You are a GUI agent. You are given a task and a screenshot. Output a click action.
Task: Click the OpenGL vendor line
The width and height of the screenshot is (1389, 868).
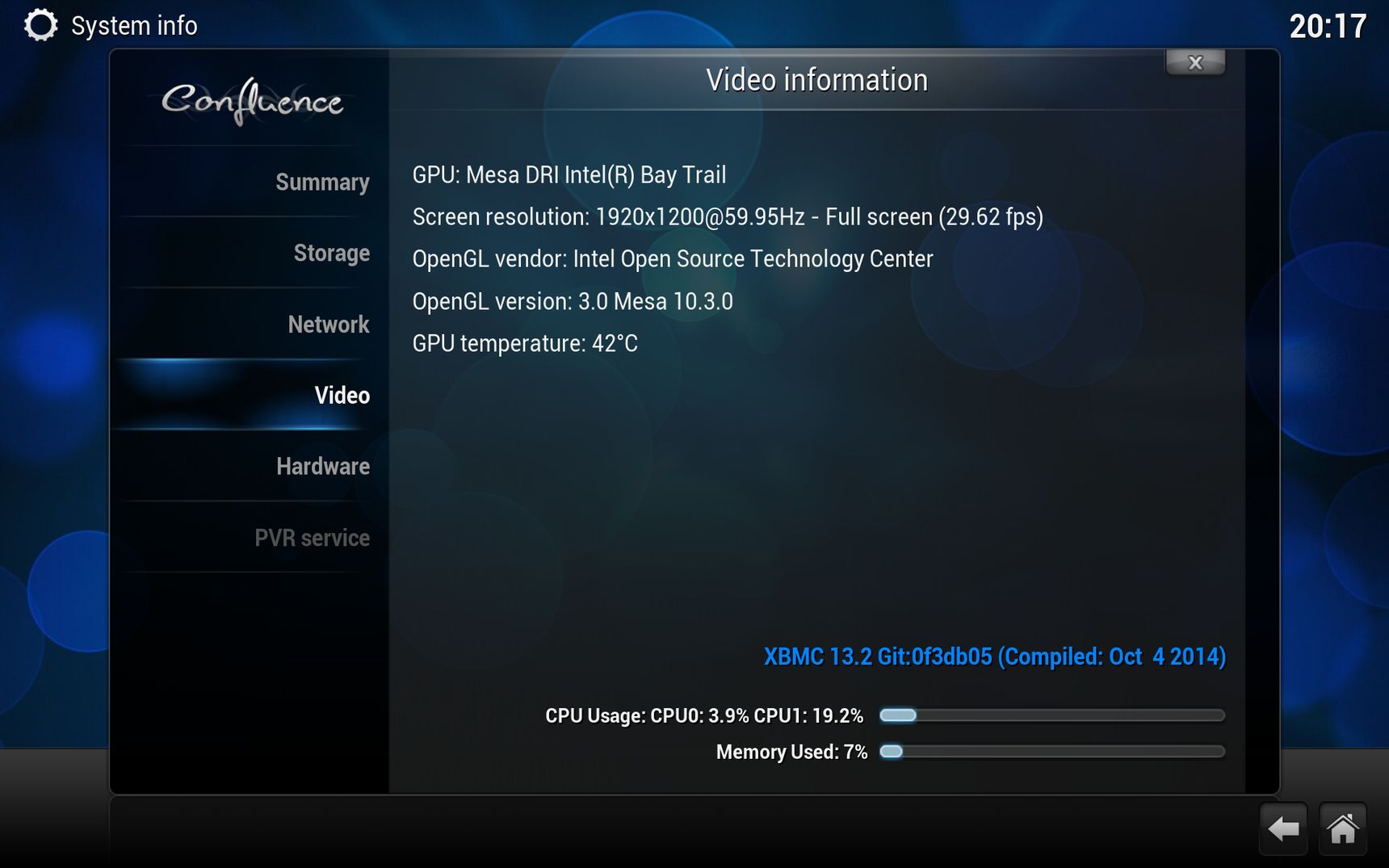[x=673, y=258]
